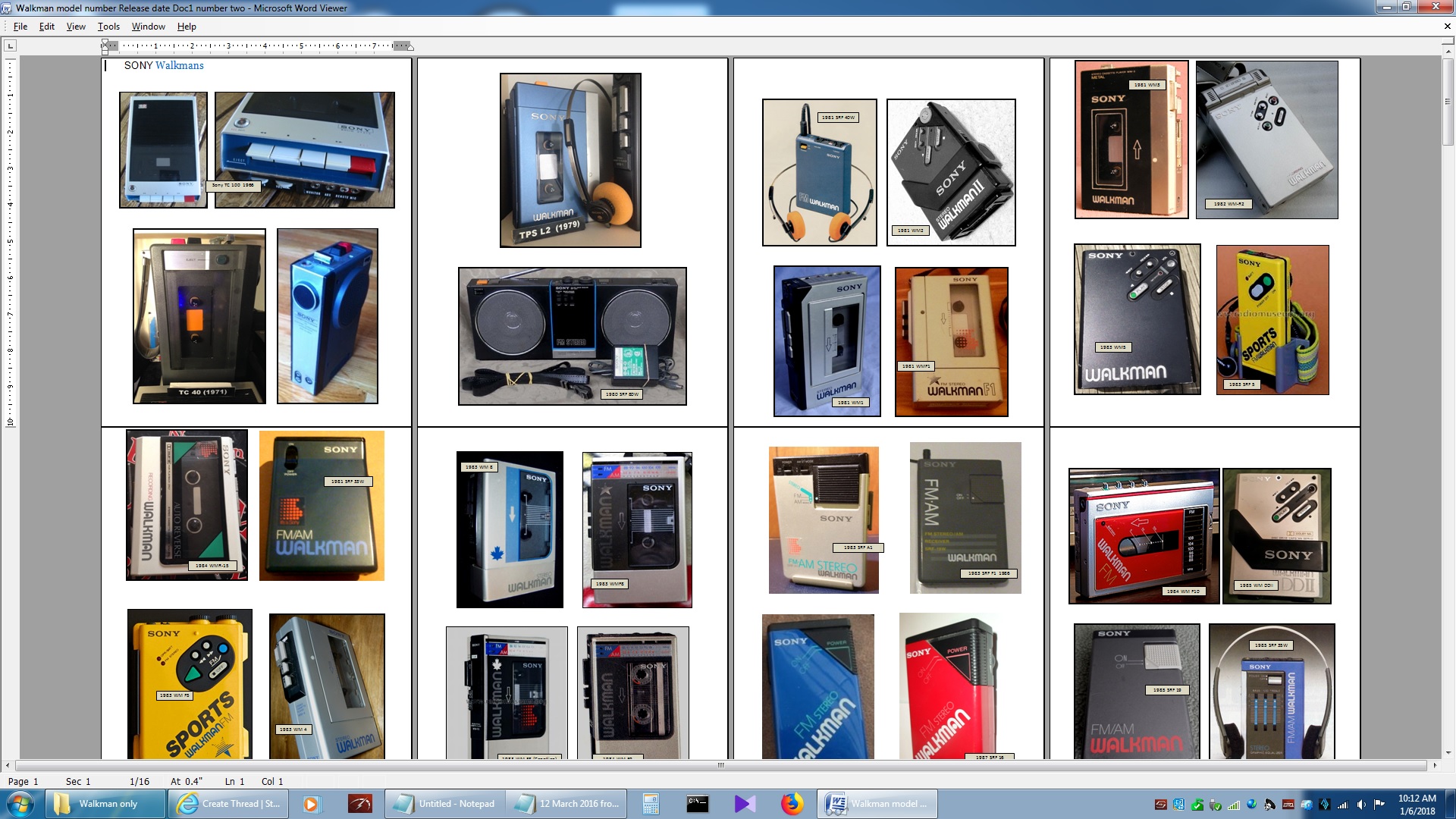Click the left indent marker on ruler
The height and width of the screenshot is (819, 1456).
coord(105,47)
